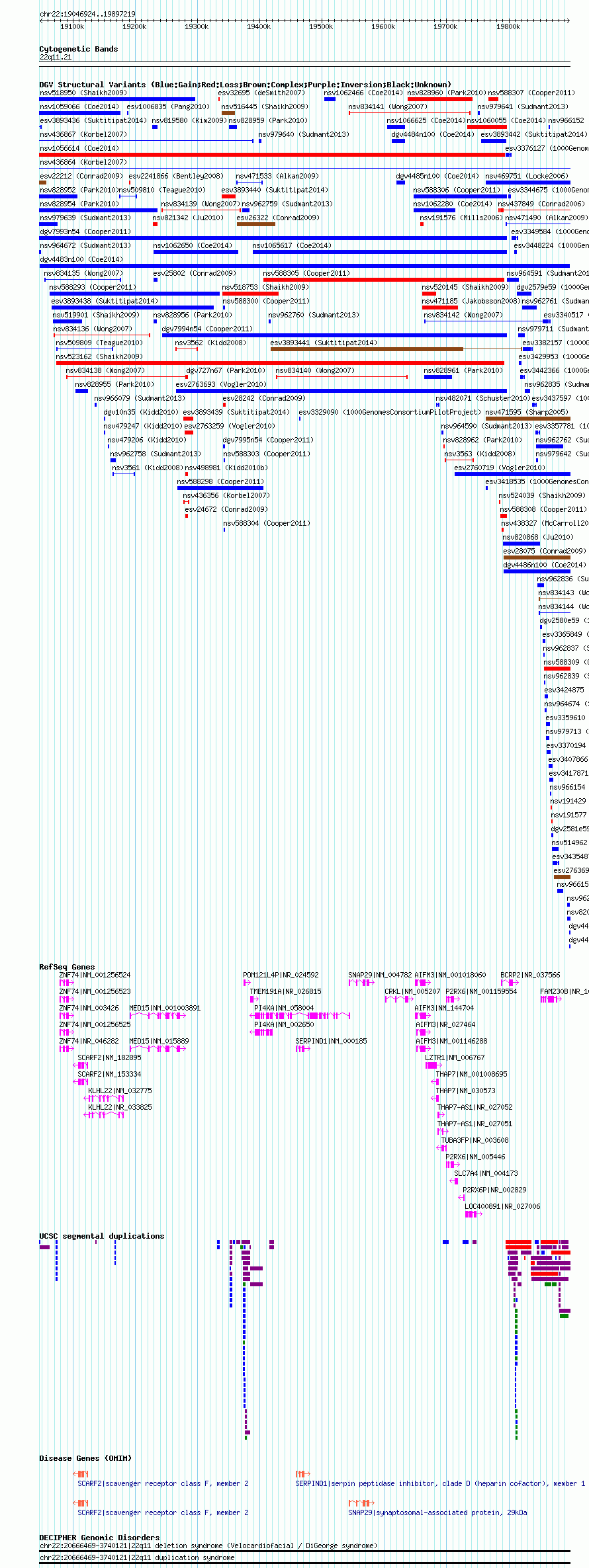
Task: Select variant nsv518950 (Shaikh2009)
Action: [117, 99]
